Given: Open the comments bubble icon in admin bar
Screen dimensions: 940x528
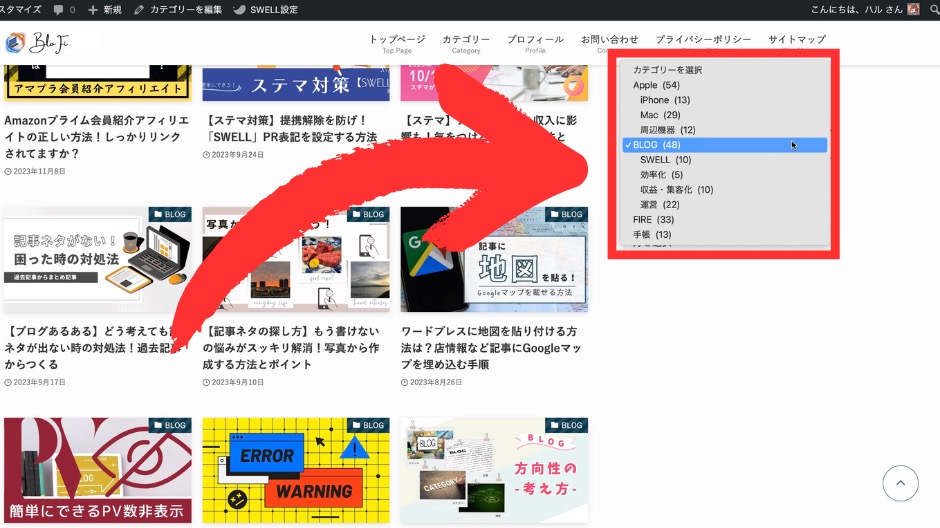Looking at the screenshot, I should tap(58, 10).
